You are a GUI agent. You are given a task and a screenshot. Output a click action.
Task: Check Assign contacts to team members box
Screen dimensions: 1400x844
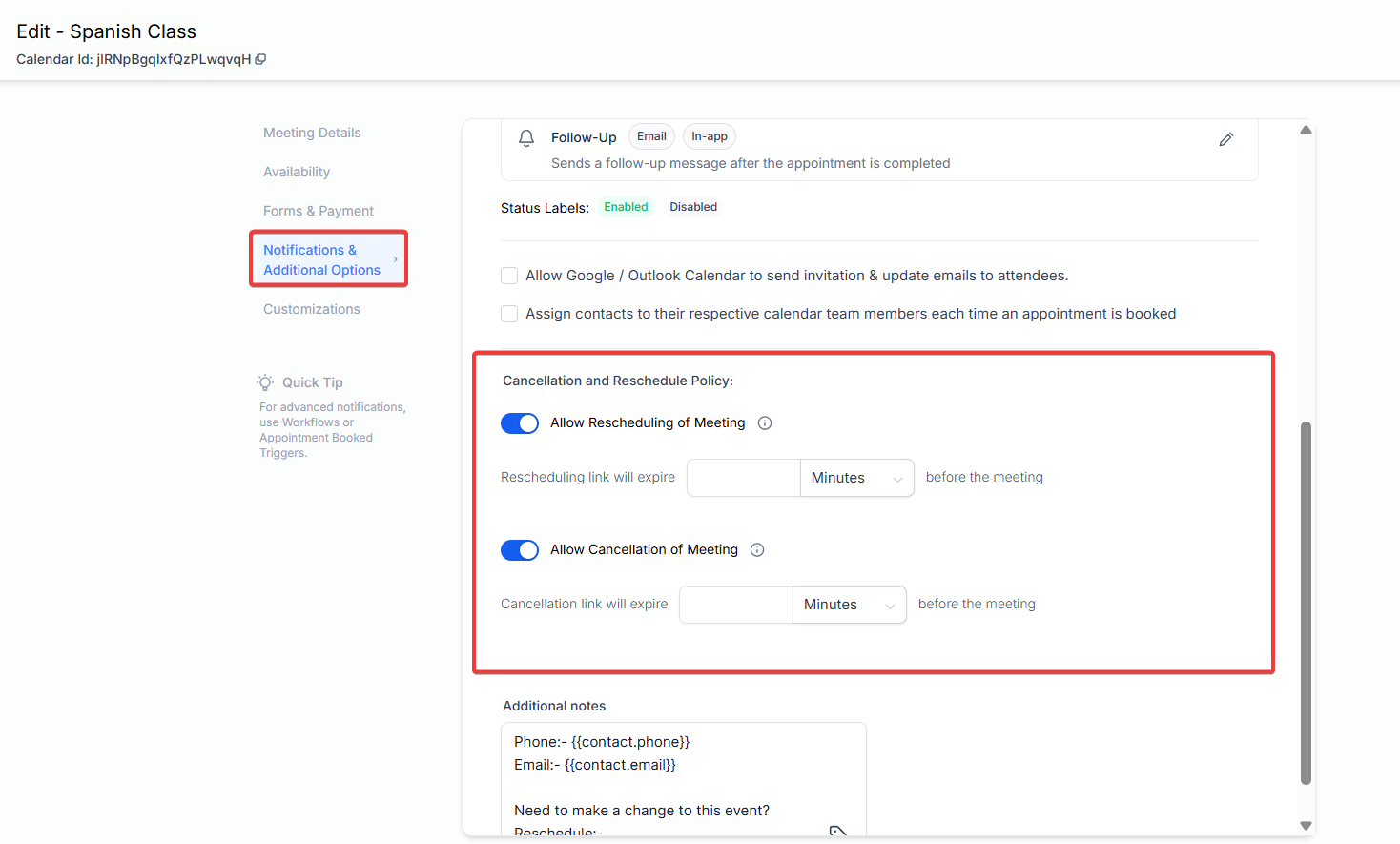509,314
